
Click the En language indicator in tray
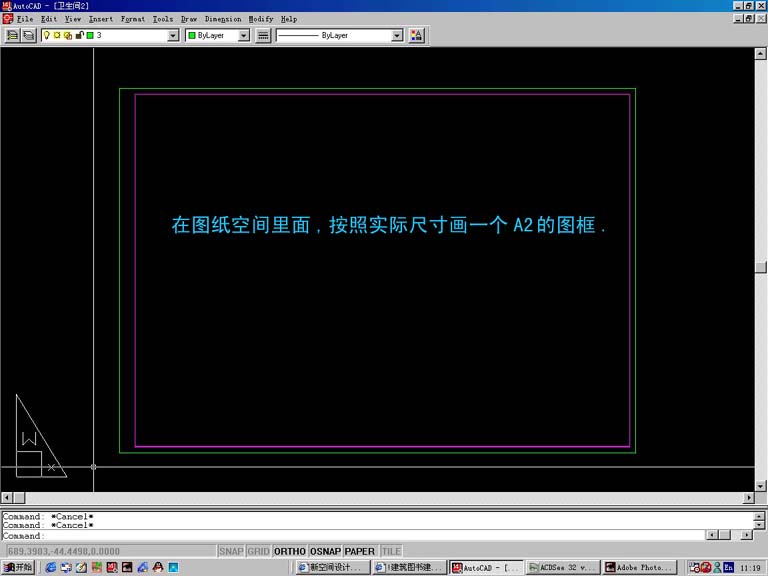(728, 567)
